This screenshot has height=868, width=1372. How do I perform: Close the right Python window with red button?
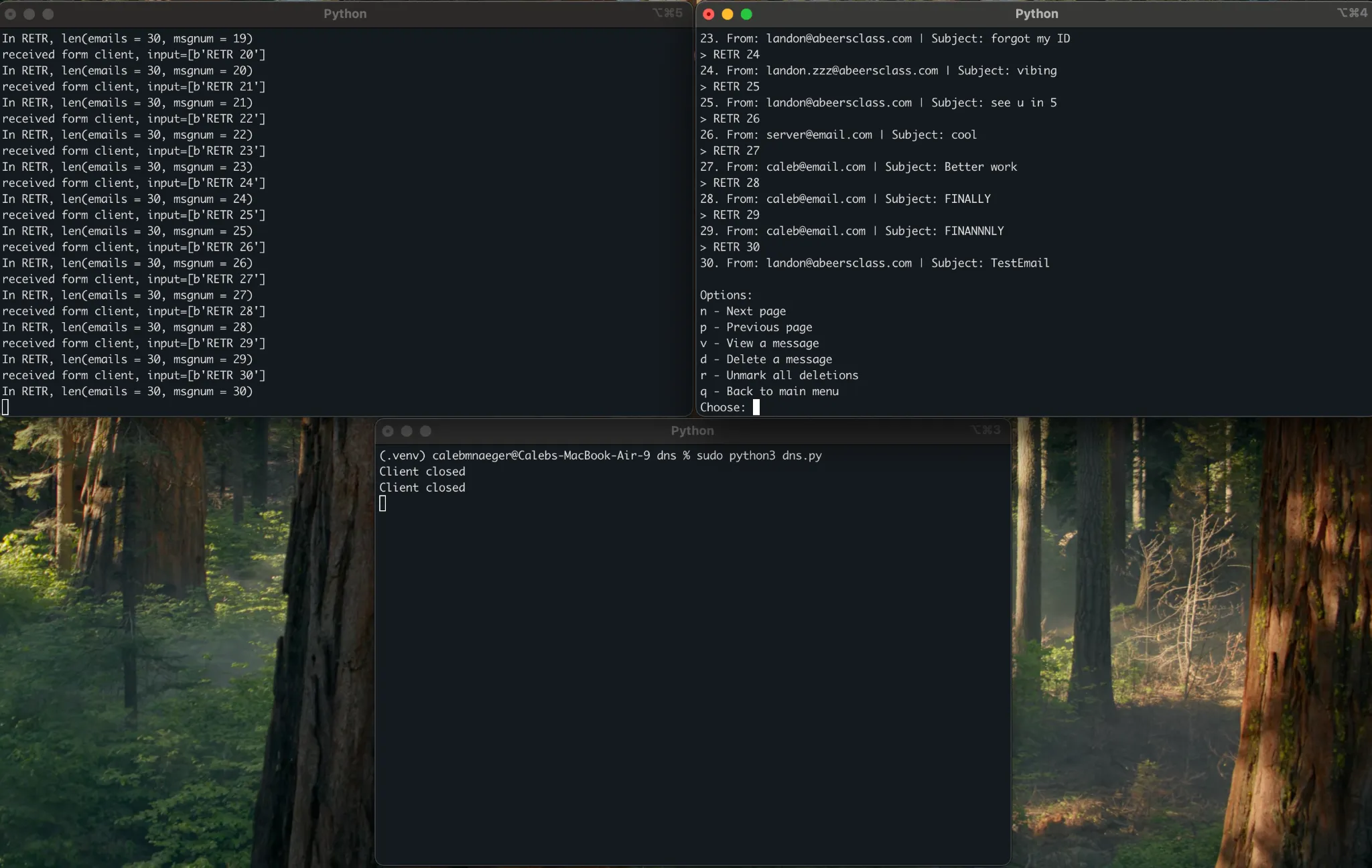coord(709,14)
